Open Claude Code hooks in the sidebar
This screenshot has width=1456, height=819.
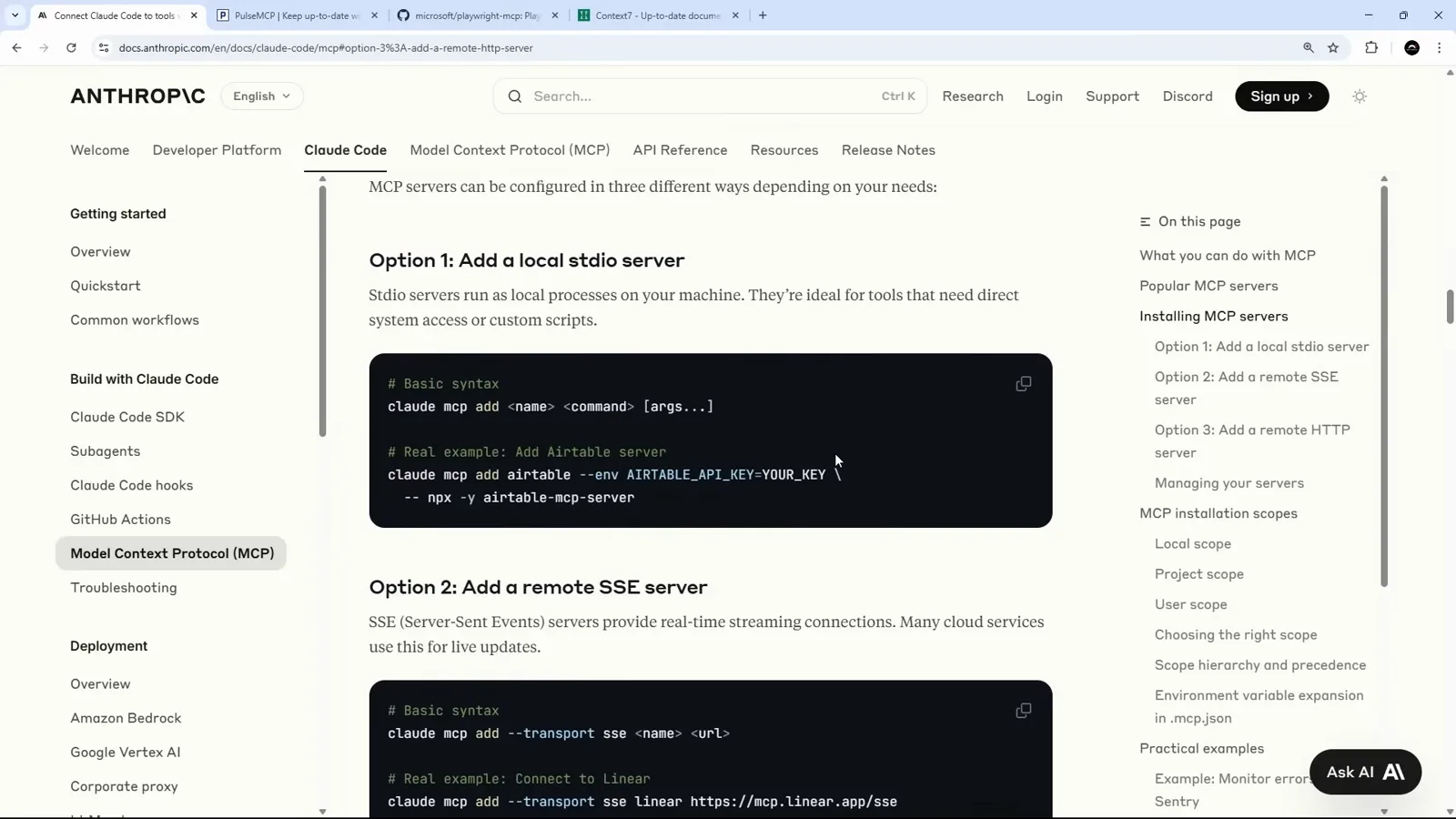coord(132,486)
